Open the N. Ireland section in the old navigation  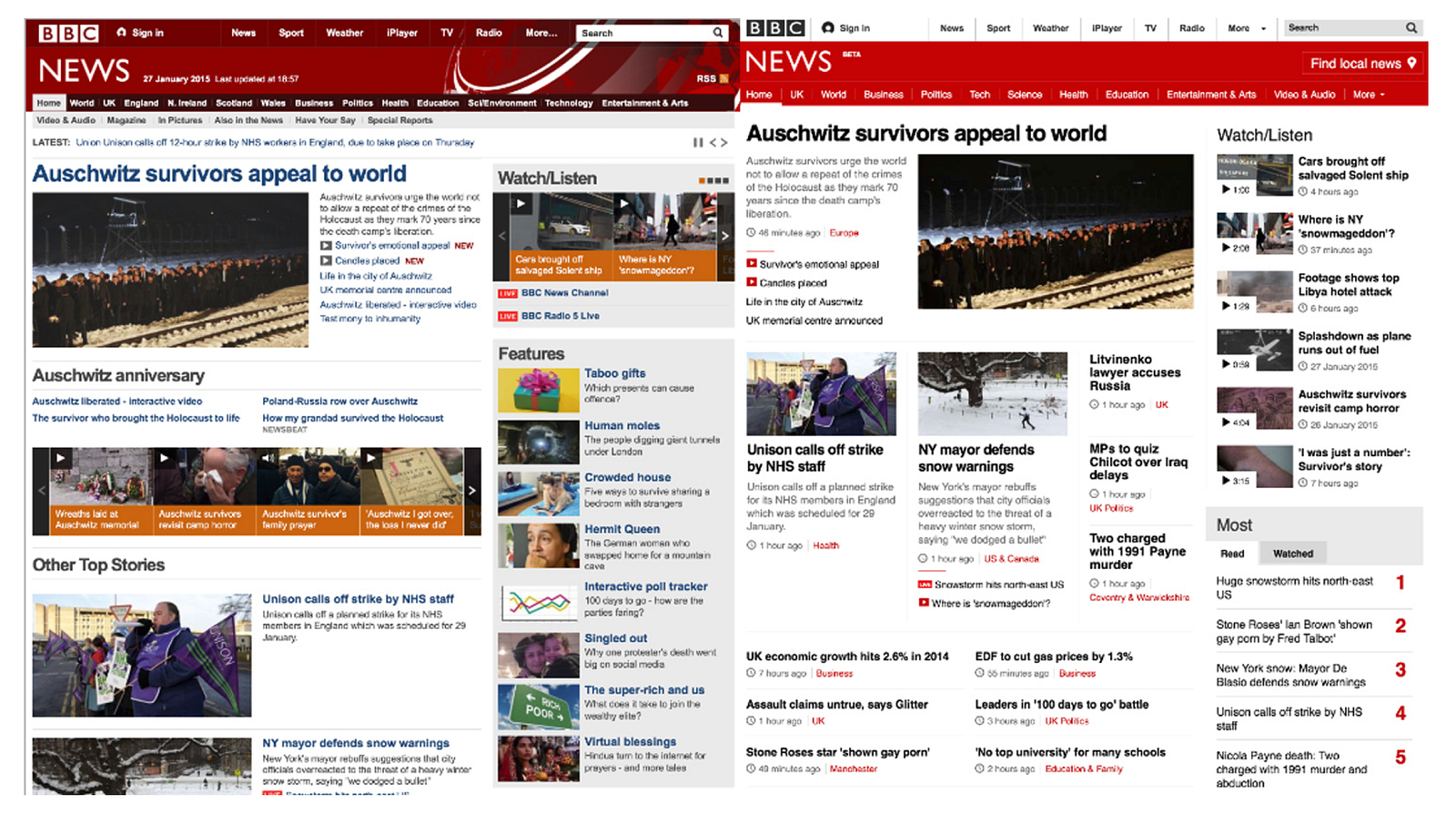187,103
